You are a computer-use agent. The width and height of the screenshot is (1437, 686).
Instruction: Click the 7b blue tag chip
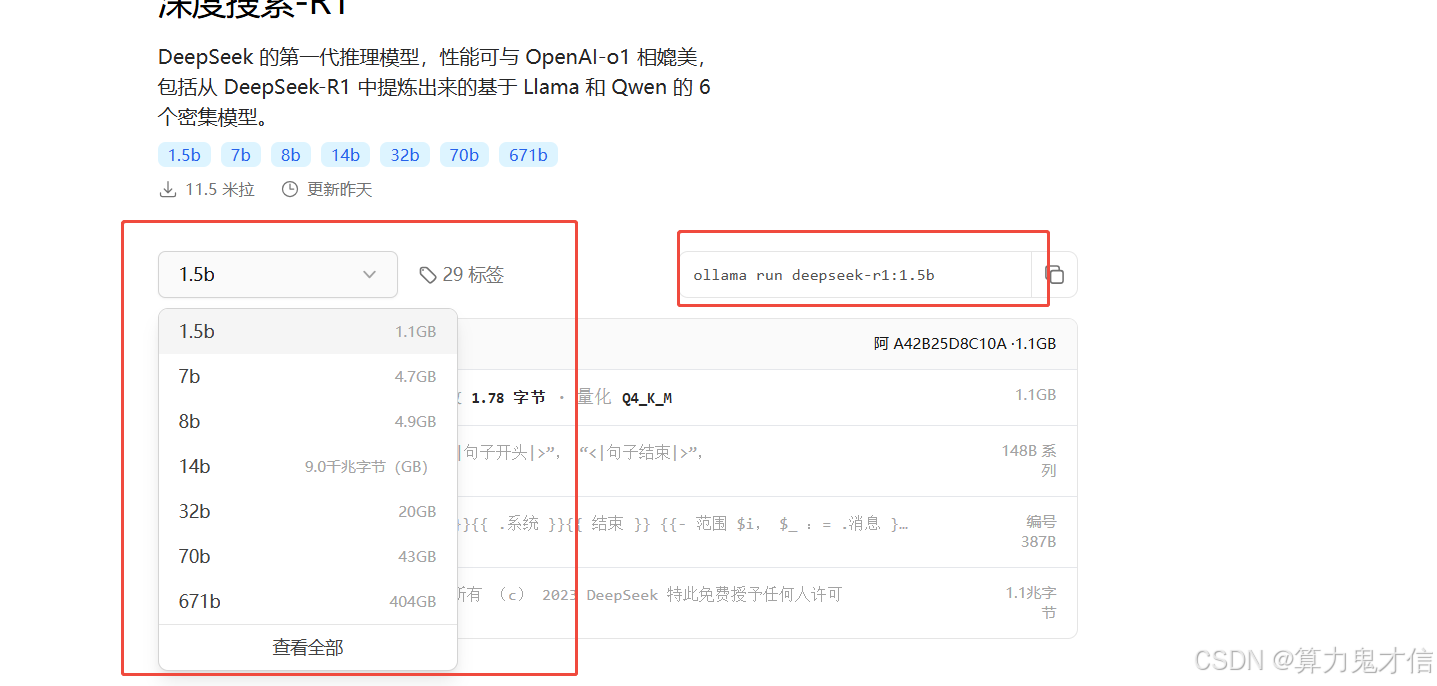coord(241,154)
